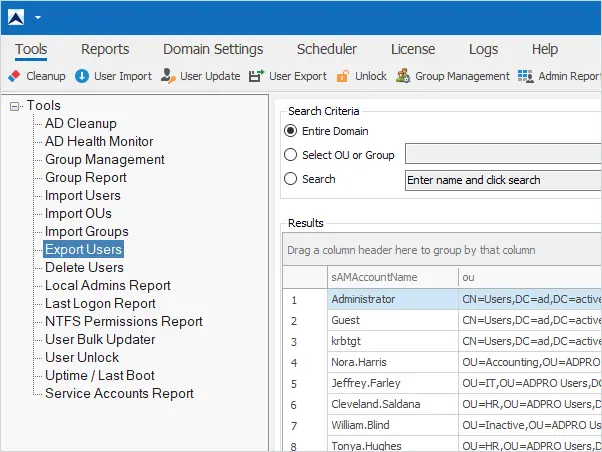
Task: Click the User Export toolbar label
Action: point(298,76)
